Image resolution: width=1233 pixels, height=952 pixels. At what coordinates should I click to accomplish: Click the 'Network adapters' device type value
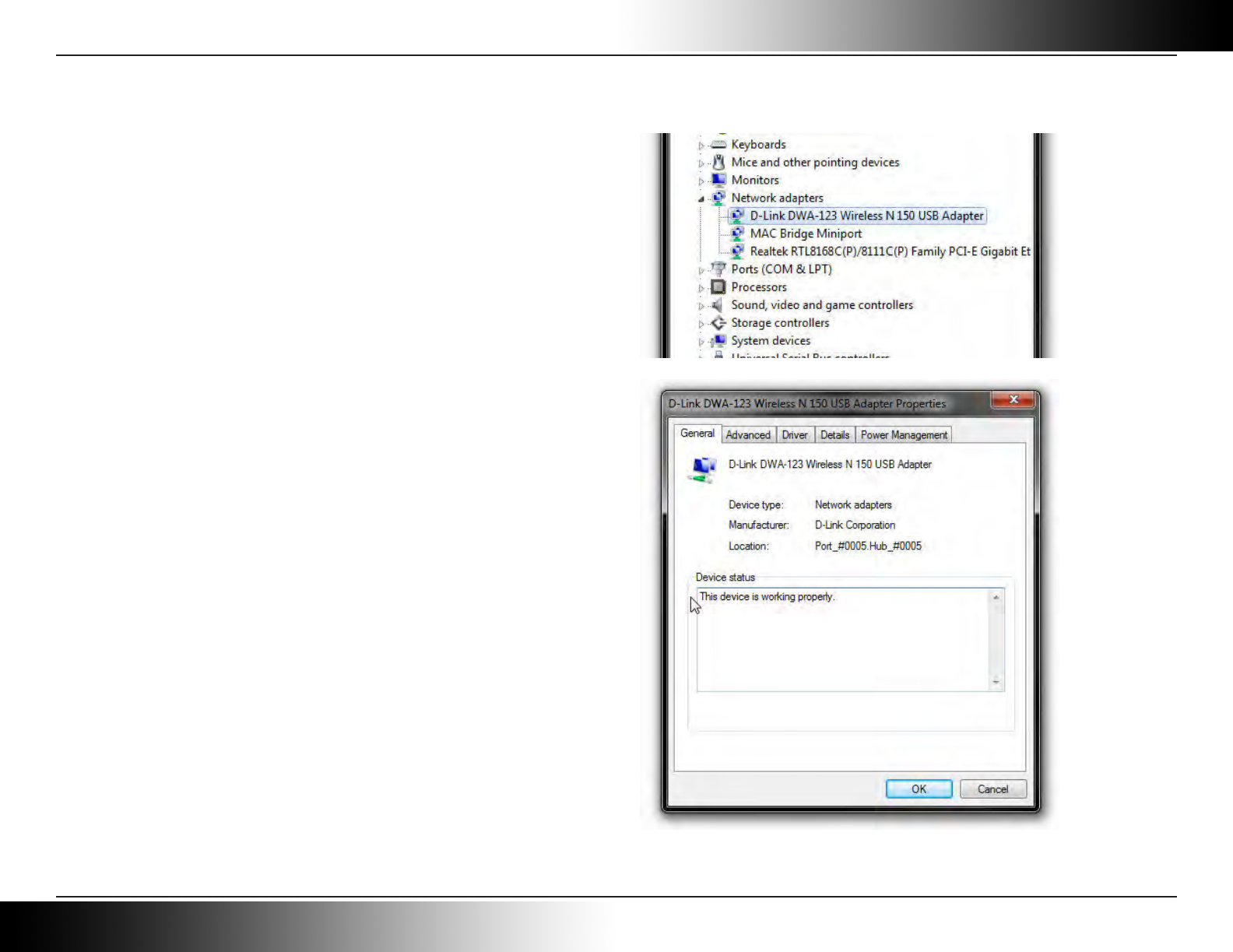coord(853,505)
